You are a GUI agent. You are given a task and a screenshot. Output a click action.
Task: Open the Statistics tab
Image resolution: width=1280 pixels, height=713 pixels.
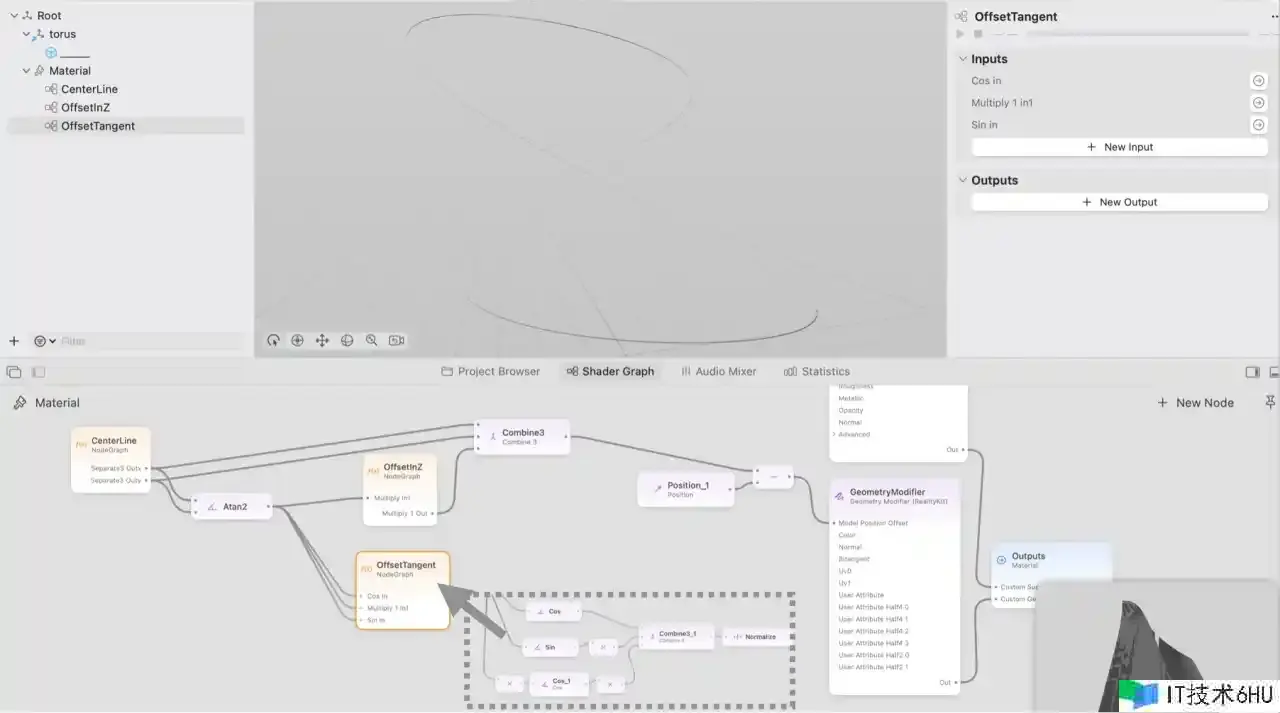[816, 371]
